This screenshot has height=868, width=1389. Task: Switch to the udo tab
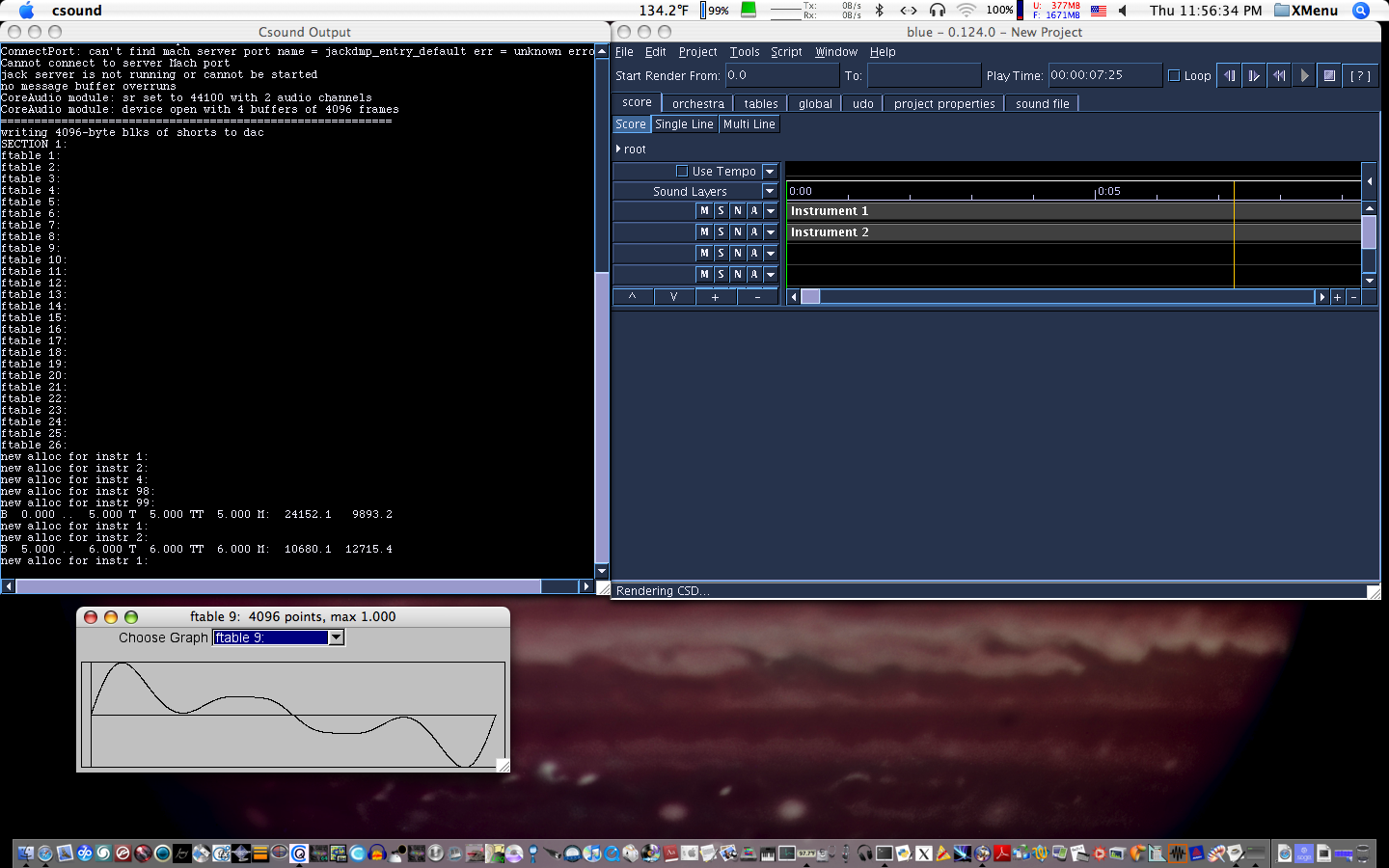(x=862, y=103)
